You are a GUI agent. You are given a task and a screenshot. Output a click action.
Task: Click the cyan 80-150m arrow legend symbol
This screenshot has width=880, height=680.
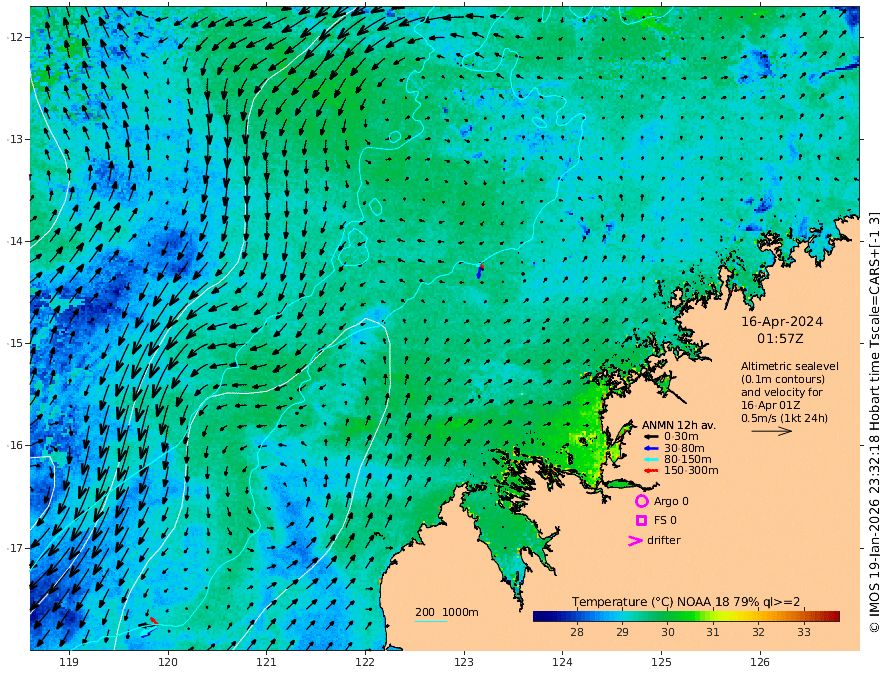point(651,460)
